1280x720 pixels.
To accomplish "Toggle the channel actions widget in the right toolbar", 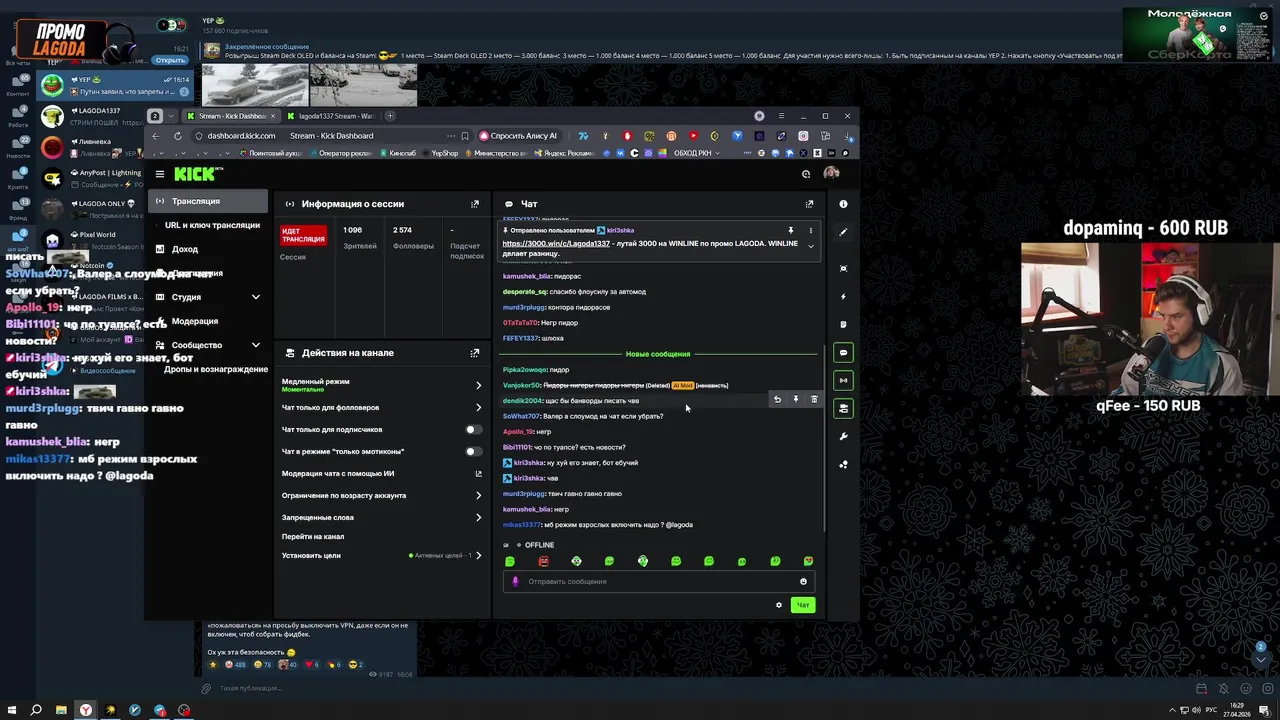I will point(843,408).
